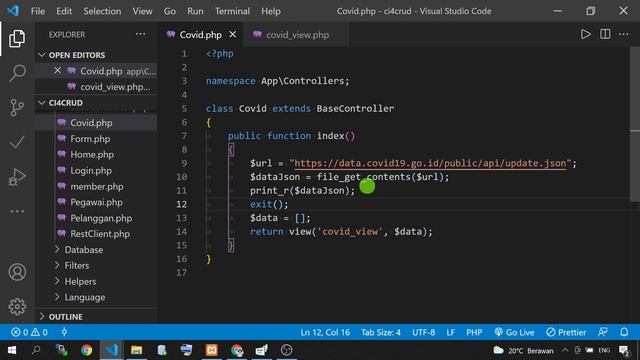Open the Edit menu
Screen dimensions: 640x360
tap(64, 11)
